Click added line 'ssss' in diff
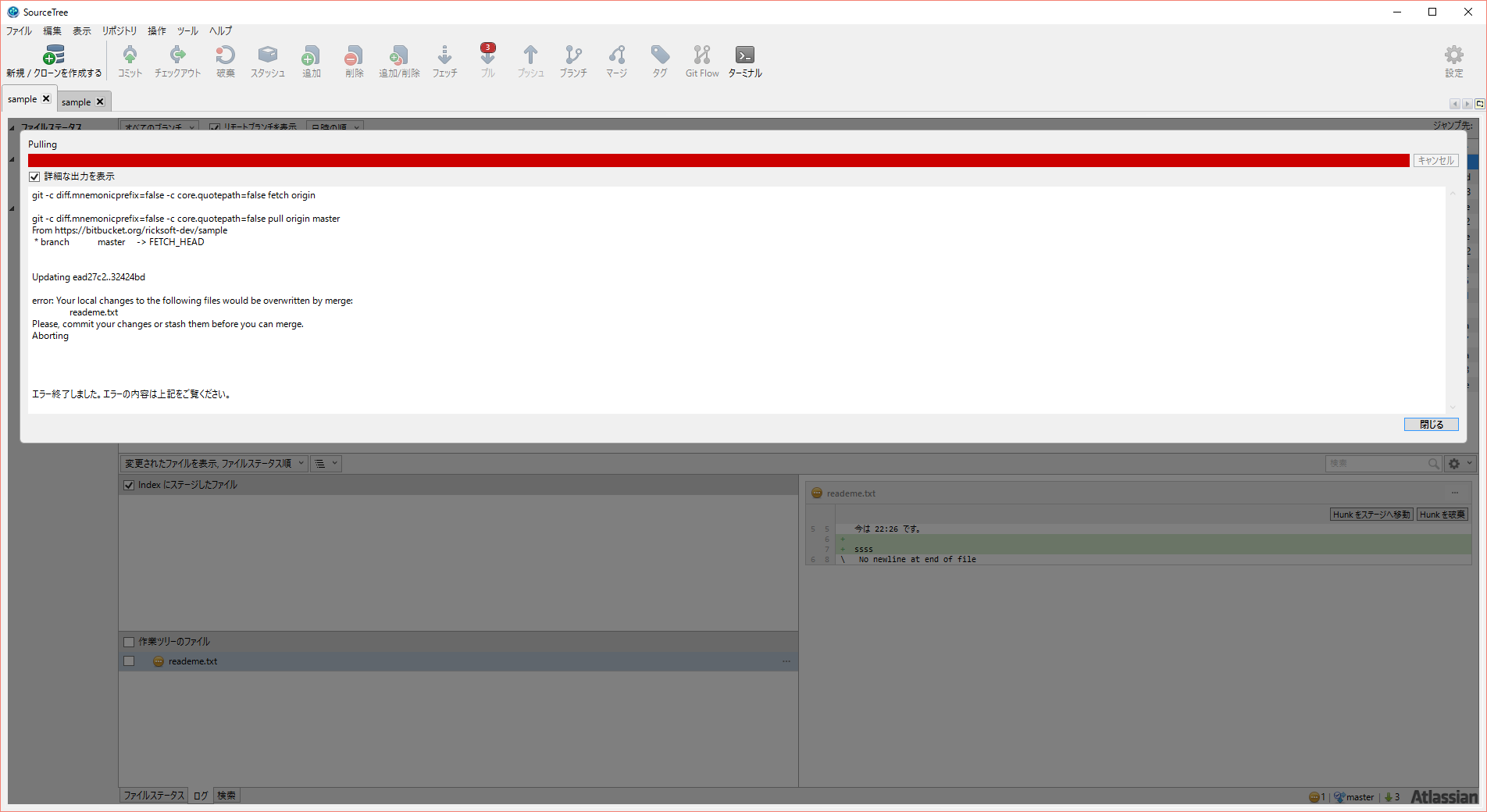The height and width of the screenshot is (812, 1487). click(863, 550)
